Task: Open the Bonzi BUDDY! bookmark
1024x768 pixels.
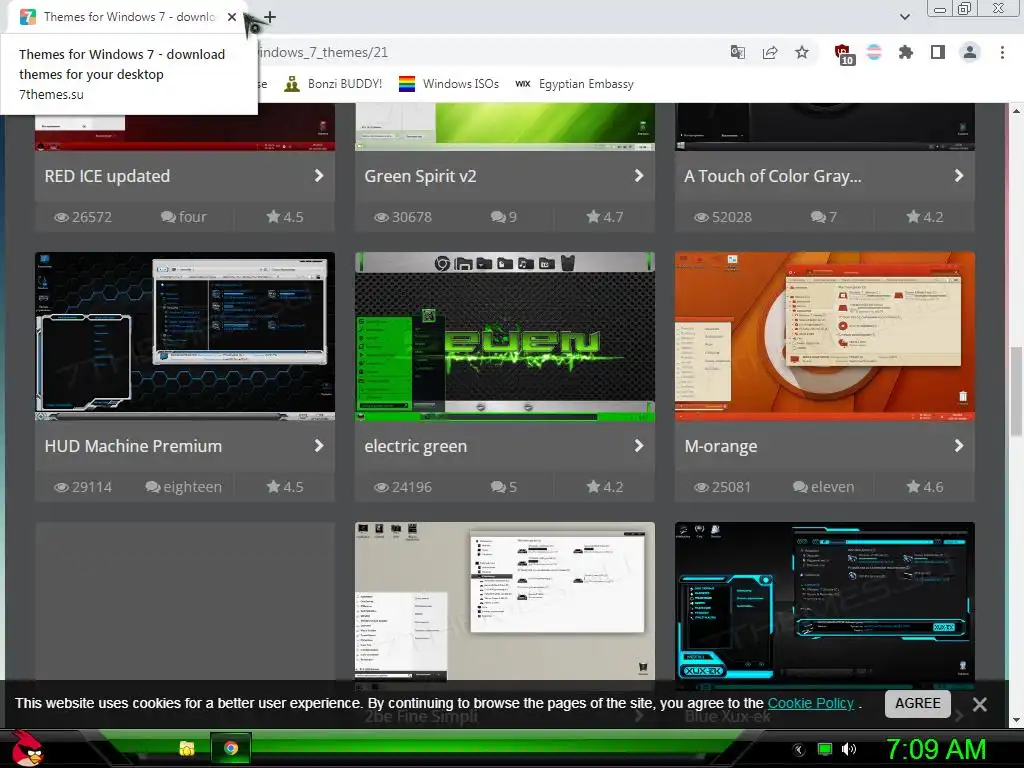Action: (333, 84)
